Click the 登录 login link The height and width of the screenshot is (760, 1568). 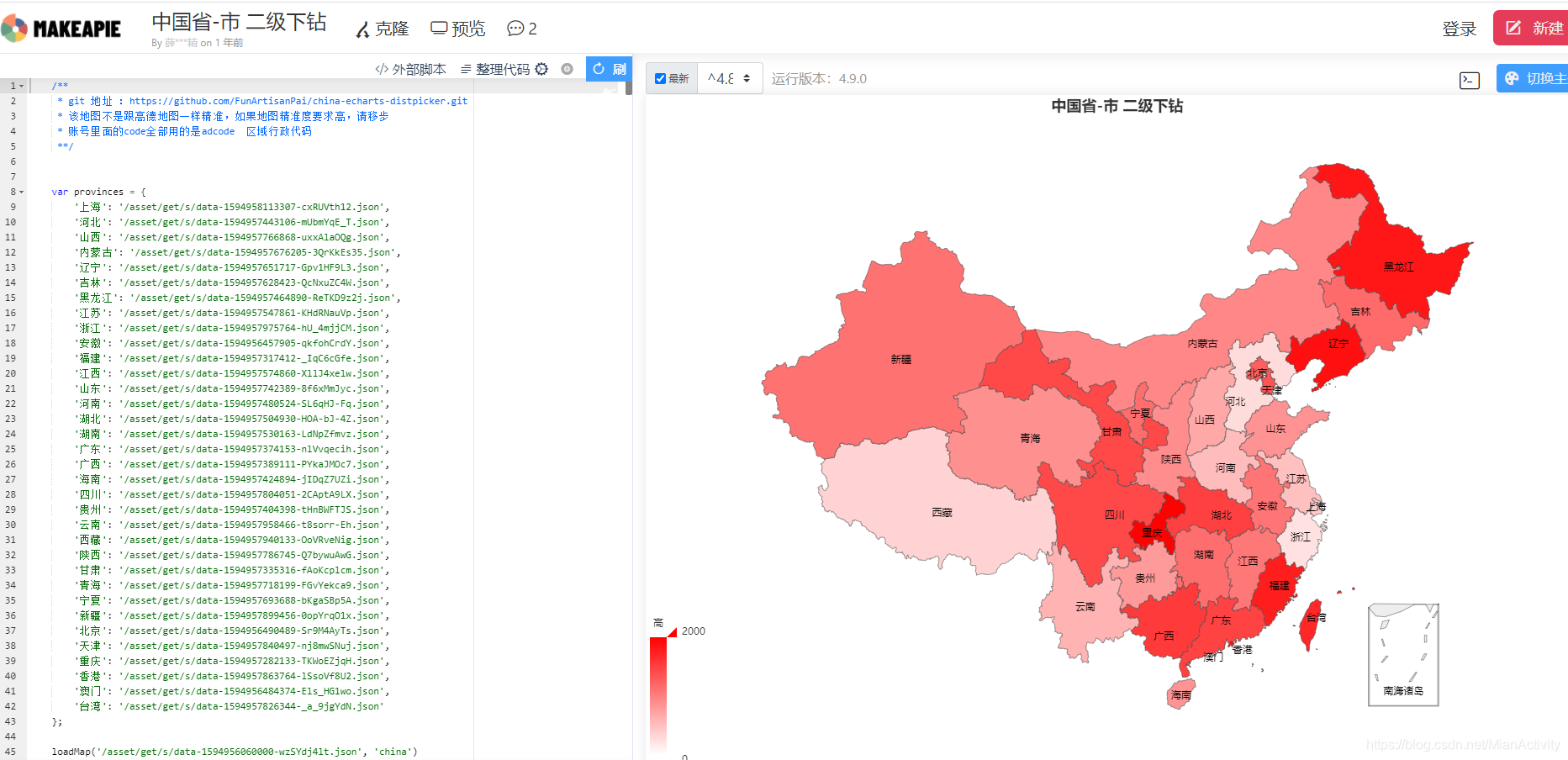1460,28
